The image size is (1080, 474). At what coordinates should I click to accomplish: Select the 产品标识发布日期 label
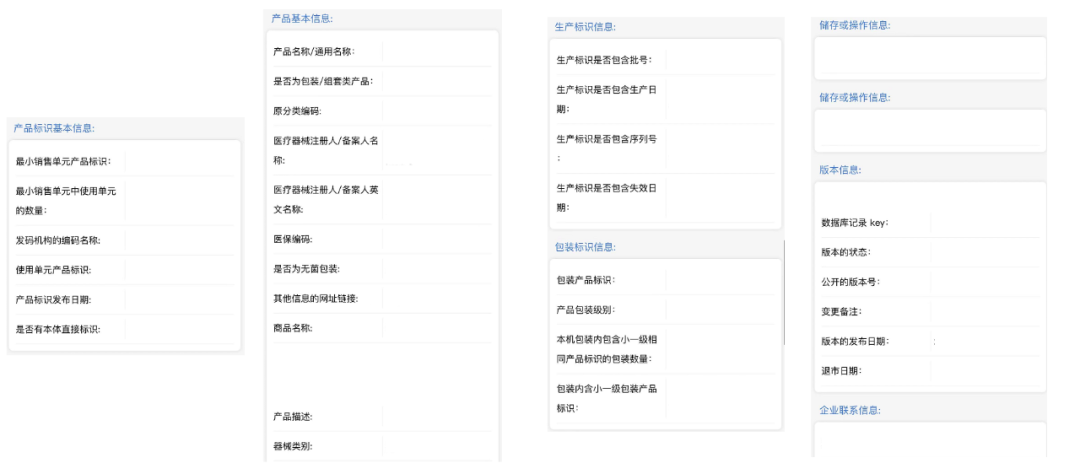coord(54,300)
